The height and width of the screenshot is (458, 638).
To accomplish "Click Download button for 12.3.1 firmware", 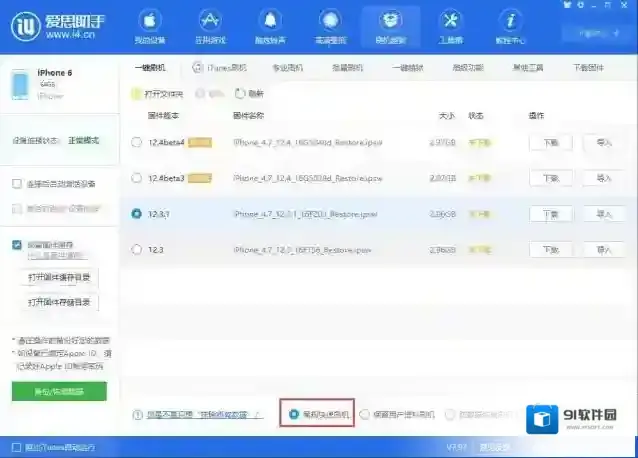I will tap(550, 214).
